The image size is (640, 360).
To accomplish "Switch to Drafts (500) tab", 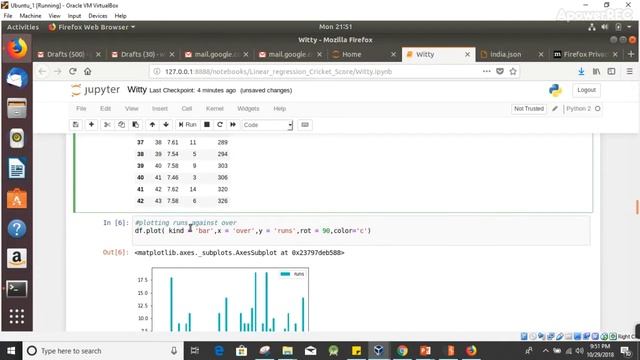I will pos(68,54).
